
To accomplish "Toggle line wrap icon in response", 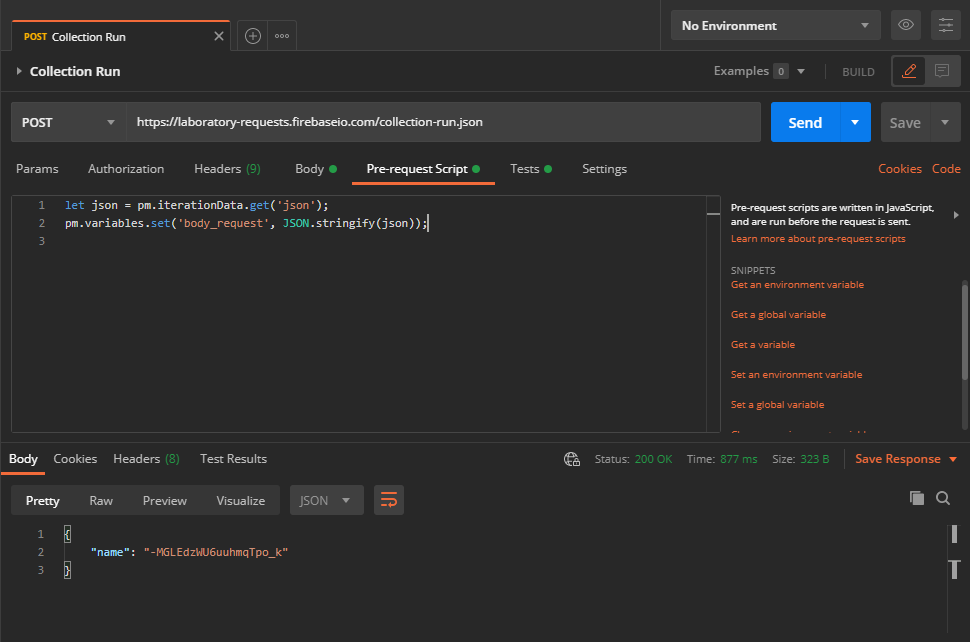I will click(x=388, y=500).
